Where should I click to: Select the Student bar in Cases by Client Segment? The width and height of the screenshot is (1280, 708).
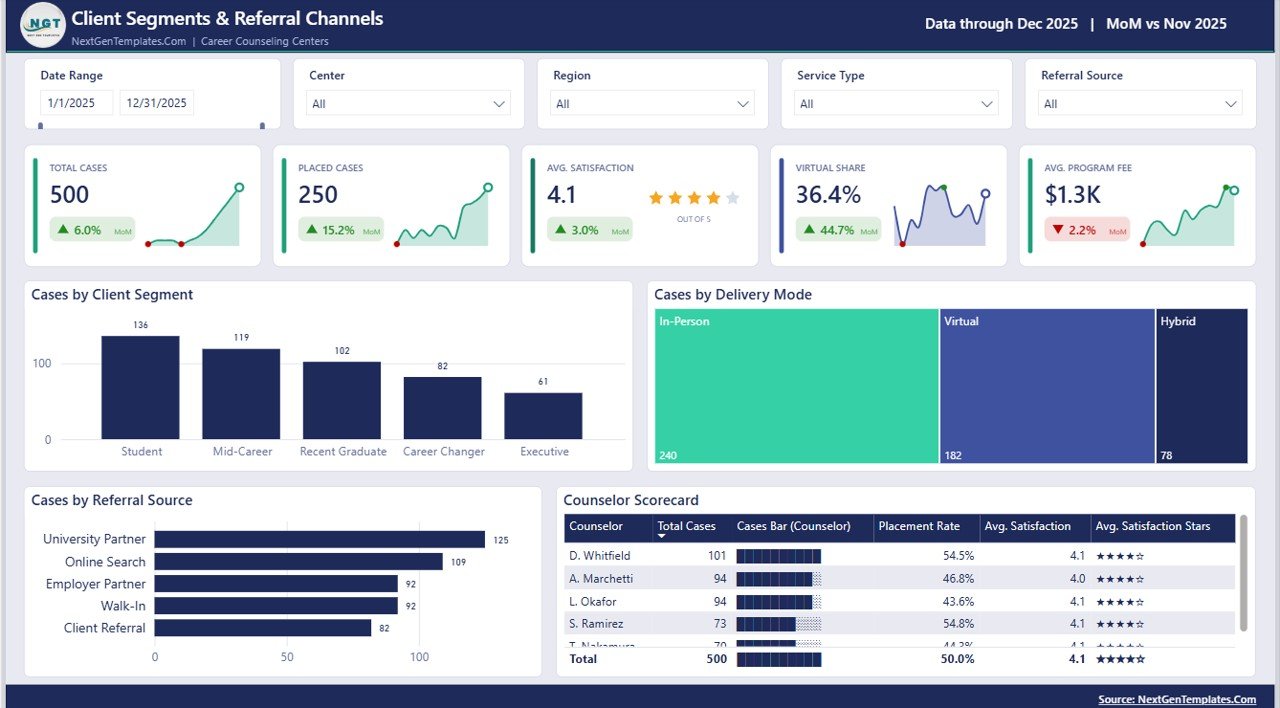[140, 388]
